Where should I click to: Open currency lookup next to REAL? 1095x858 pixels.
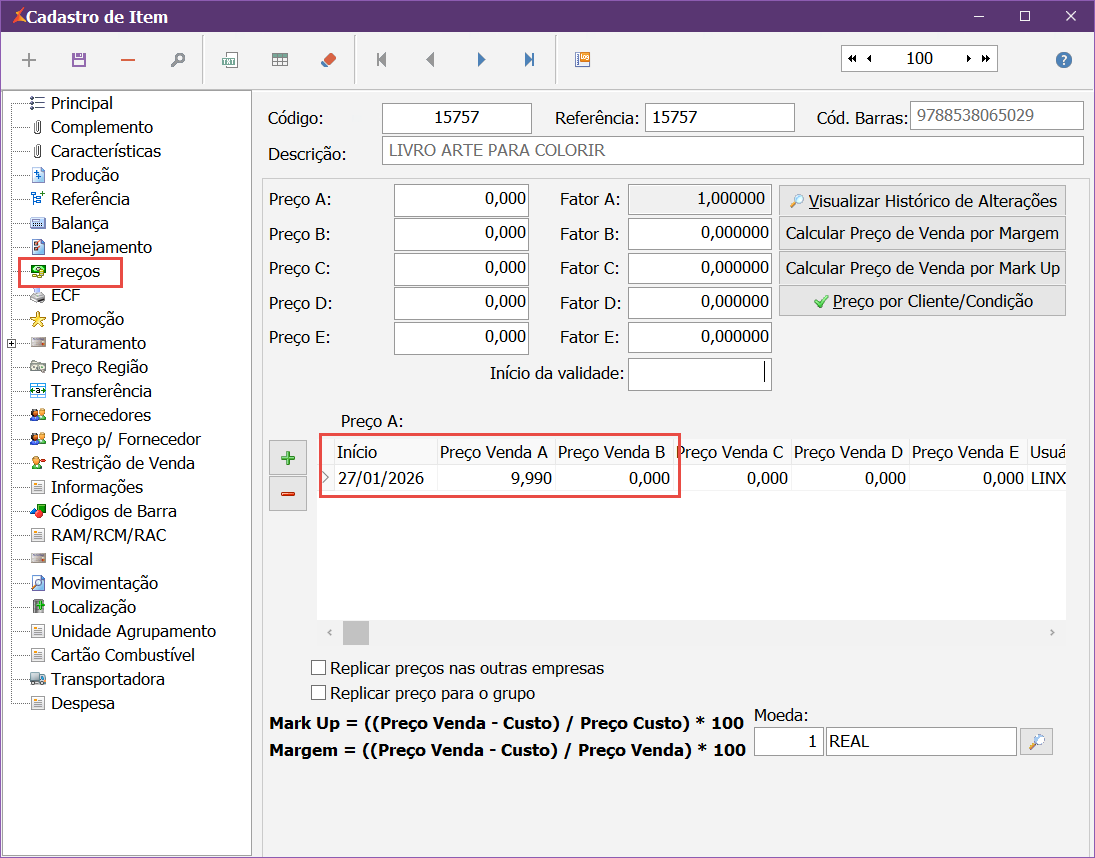coord(1037,742)
